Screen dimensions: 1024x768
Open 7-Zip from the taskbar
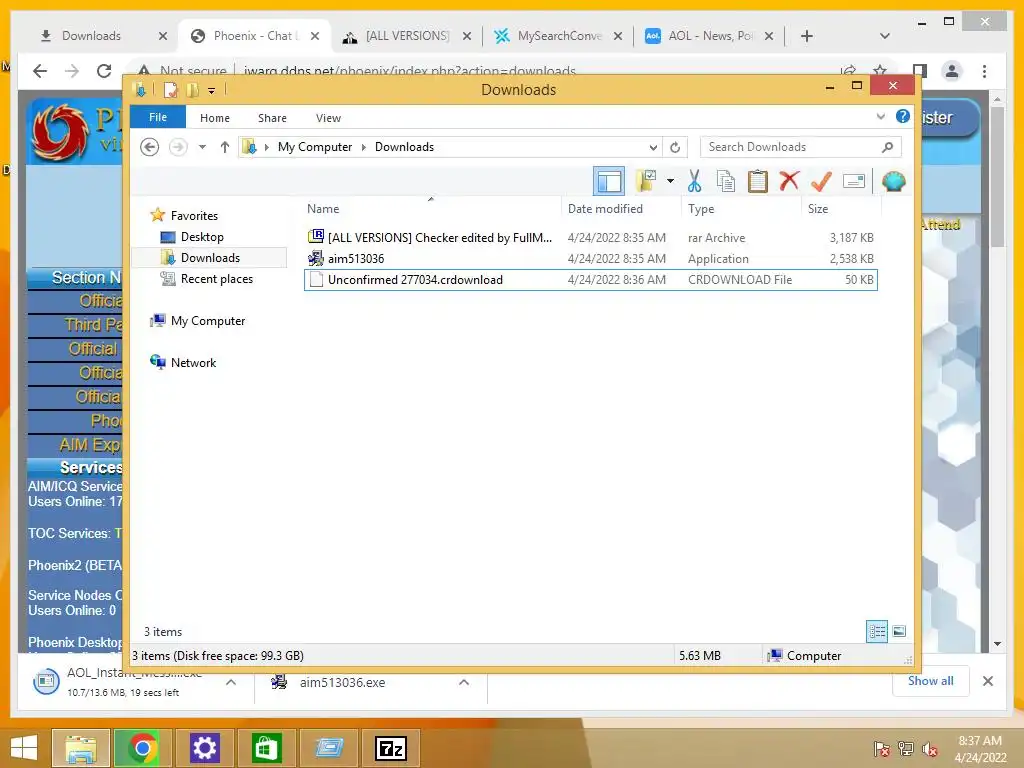click(391, 748)
